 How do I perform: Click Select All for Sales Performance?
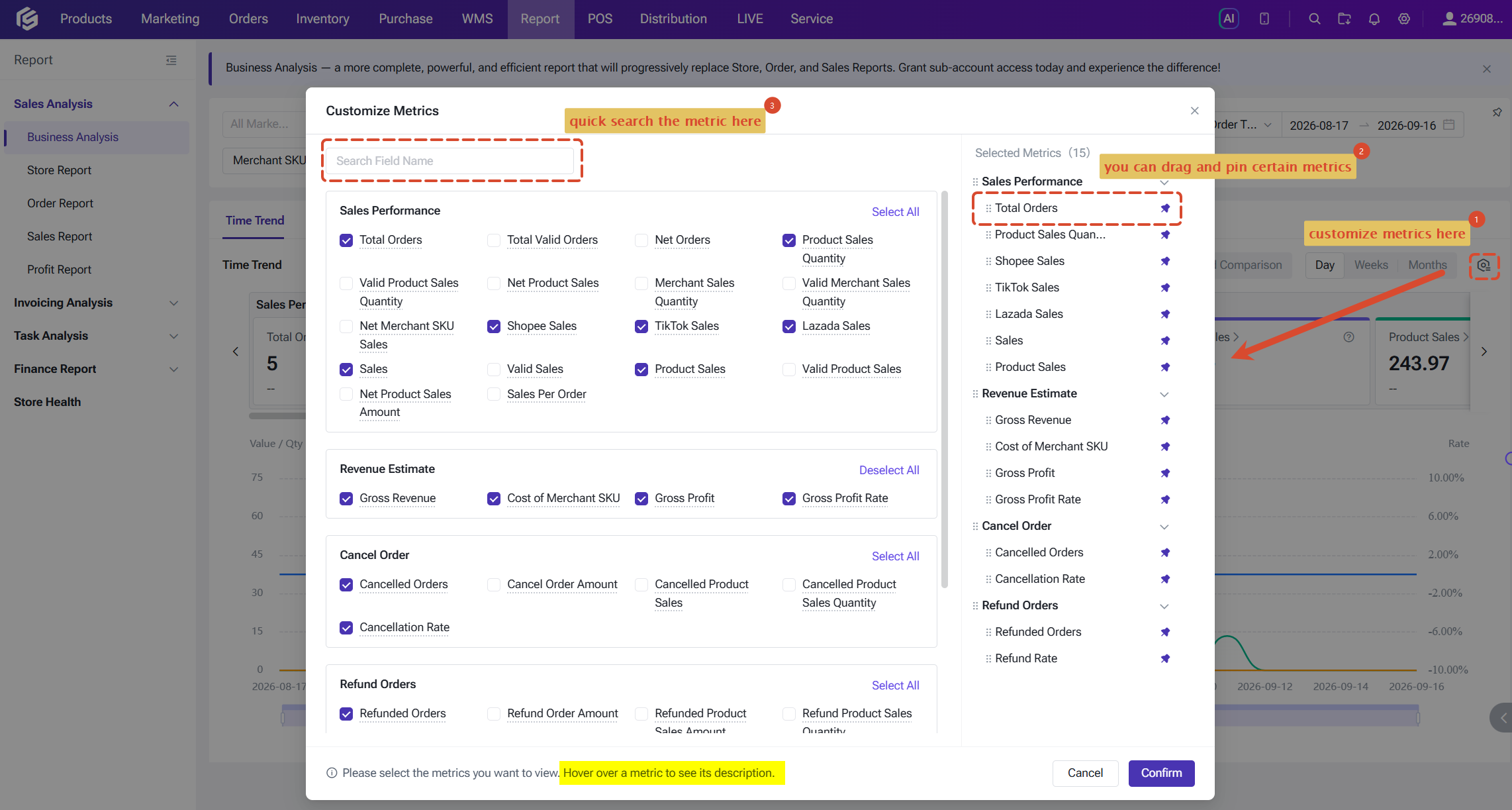click(x=895, y=212)
